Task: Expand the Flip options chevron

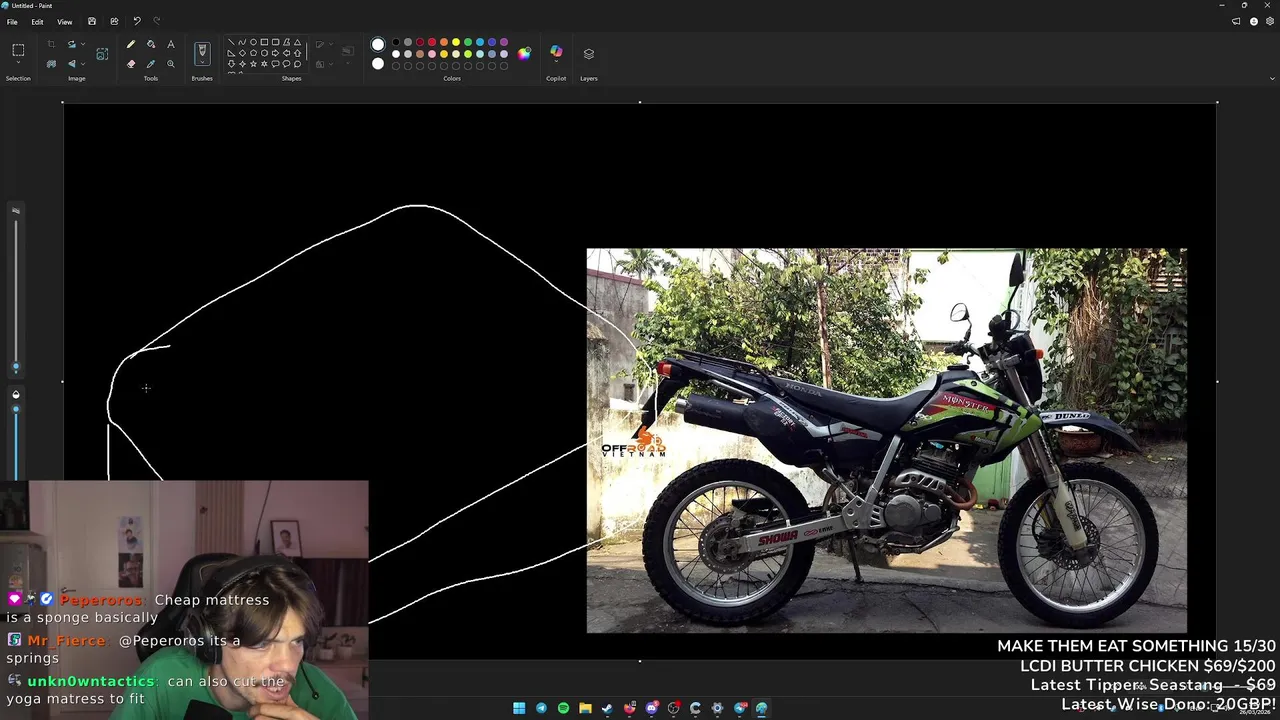Action: [83, 64]
